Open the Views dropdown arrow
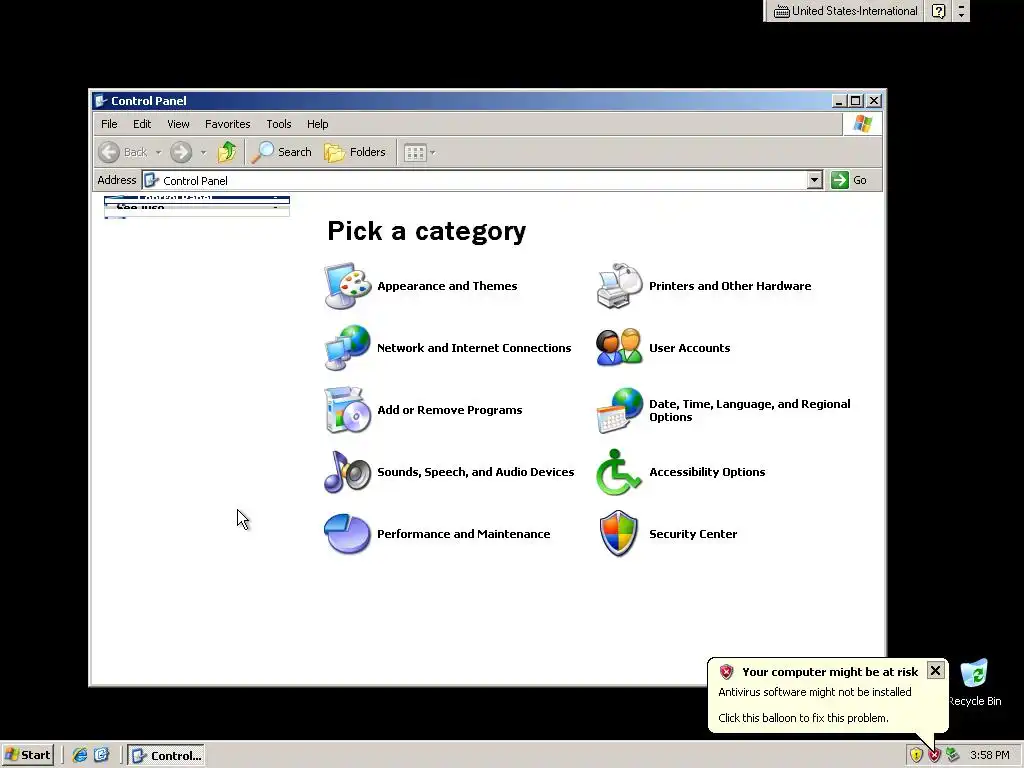The width and height of the screenshot is (1024, 768). click(432, 153)
